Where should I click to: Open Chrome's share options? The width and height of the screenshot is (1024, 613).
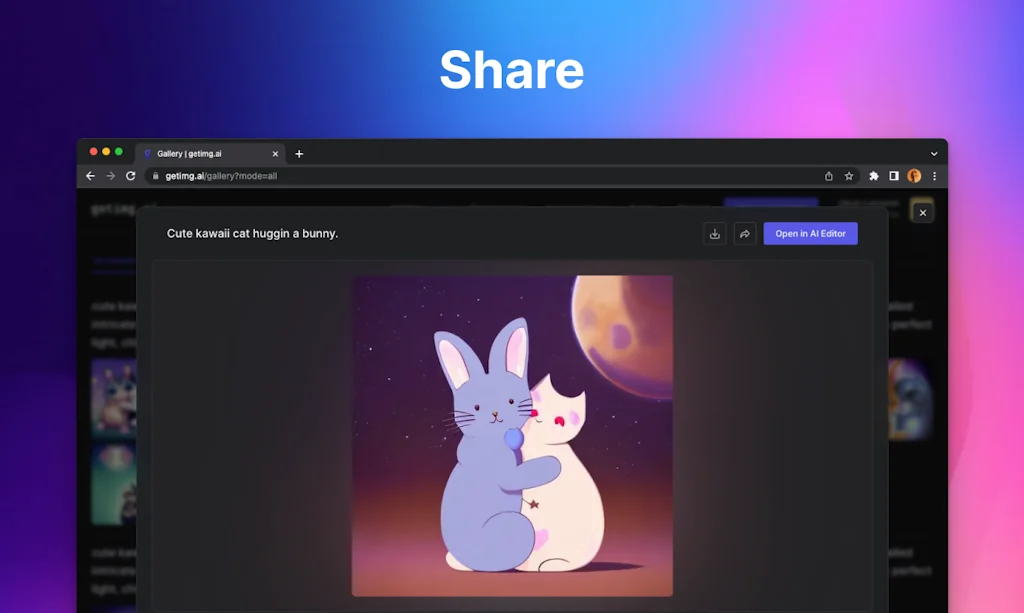click(829, 176)
